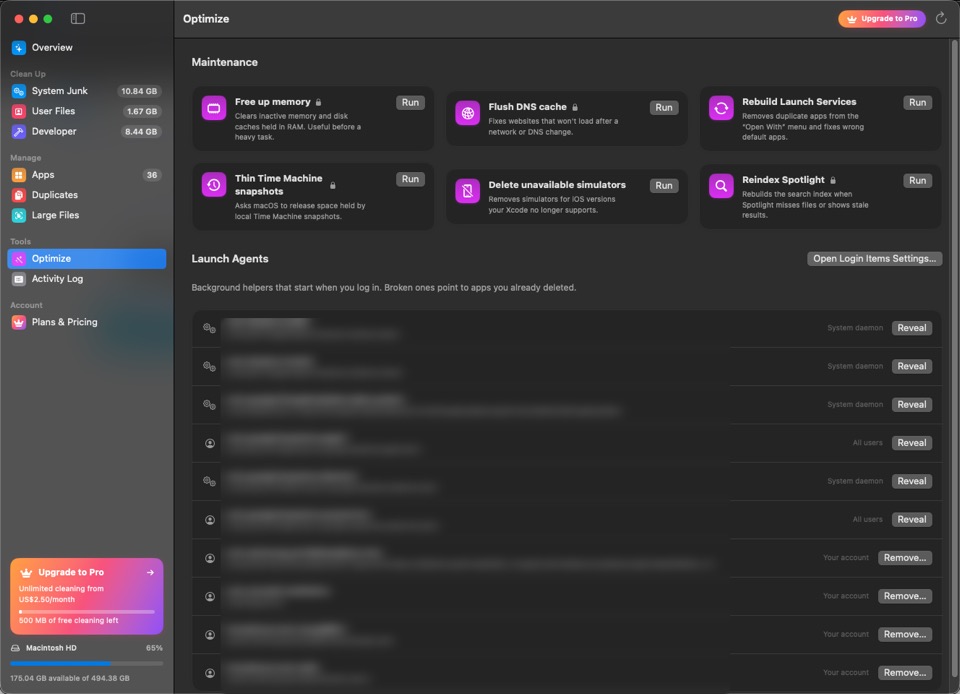Click Reveal for the first All users agent

(912, 442)
